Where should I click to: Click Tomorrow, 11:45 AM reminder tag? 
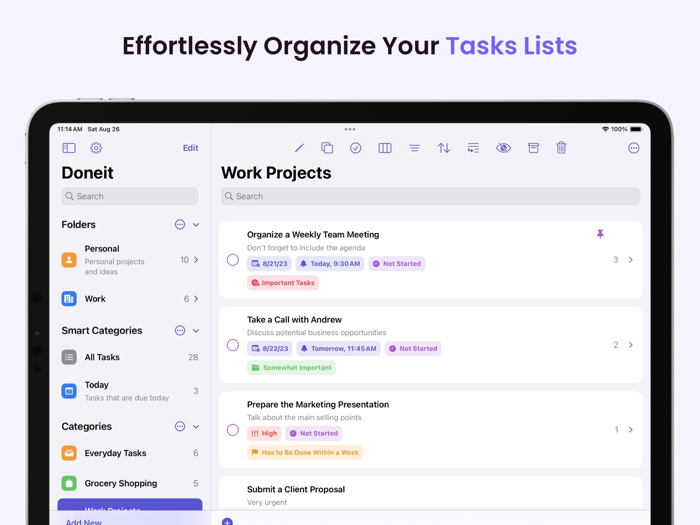coord(338,348)
